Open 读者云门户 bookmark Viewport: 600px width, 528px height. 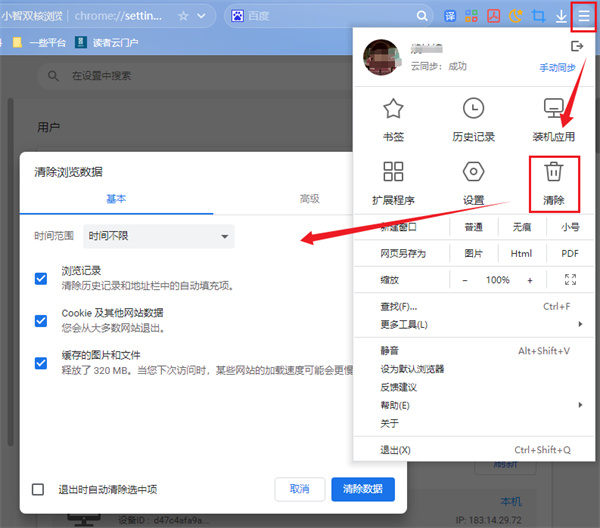pos(107,42)
